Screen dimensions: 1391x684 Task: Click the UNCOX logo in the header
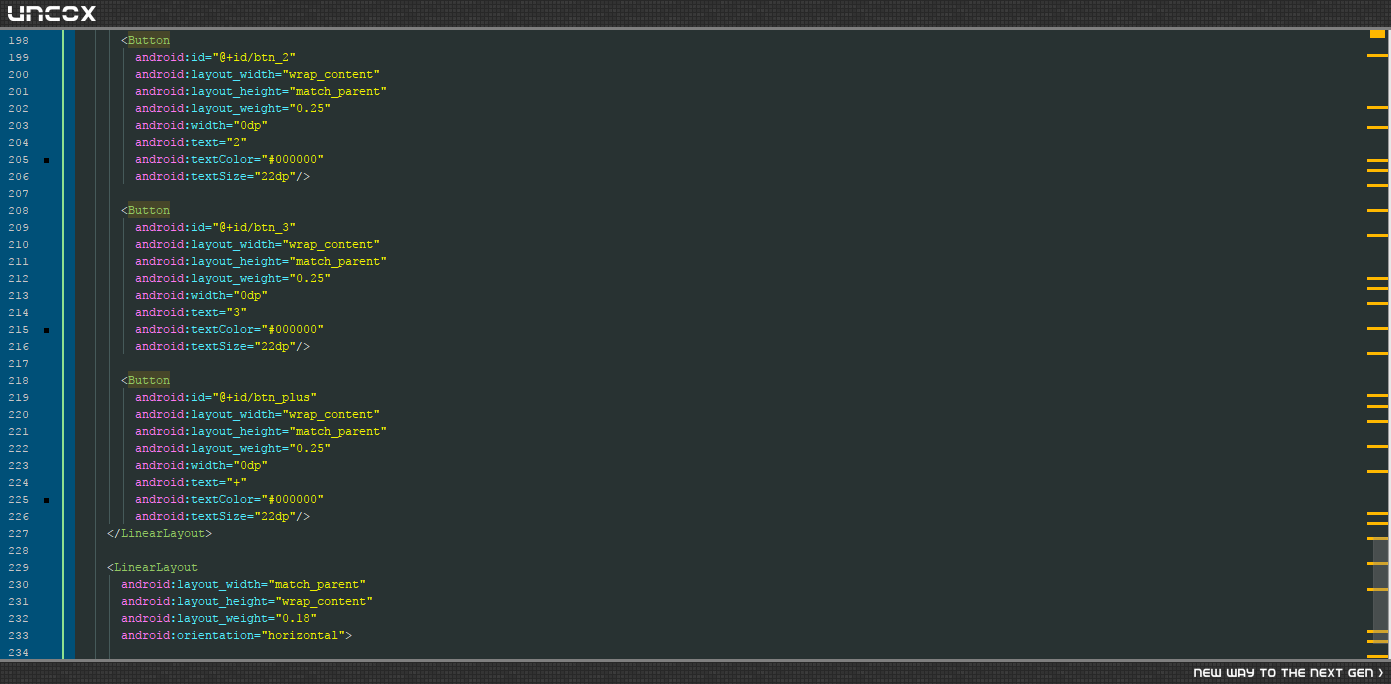click(x=51, y=13)
